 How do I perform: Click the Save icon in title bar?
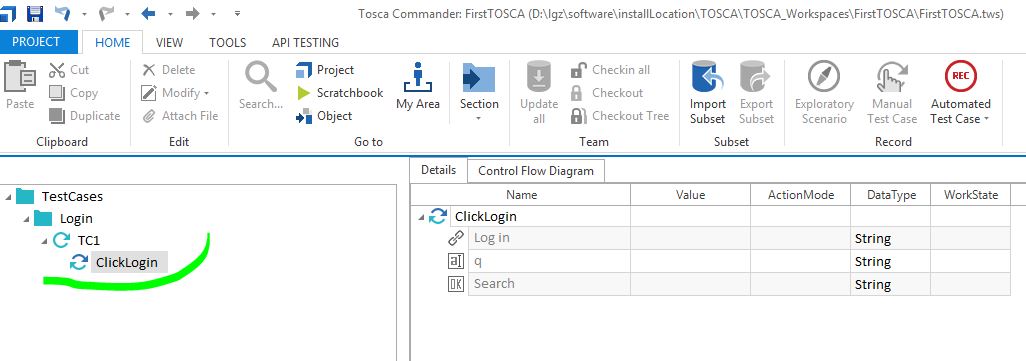[x=35, y=13]
